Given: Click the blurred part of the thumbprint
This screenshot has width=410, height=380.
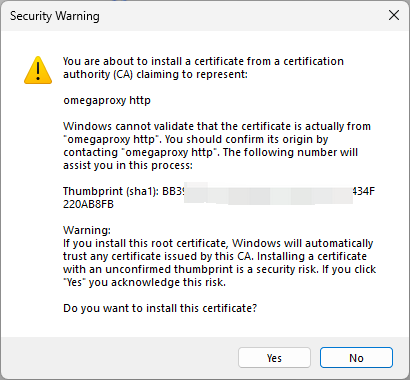Looking at the screenshot, I should point(269,193).
